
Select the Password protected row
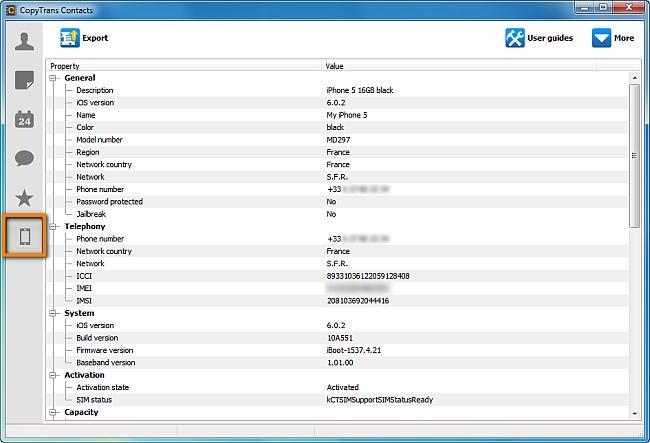[x=338, y=202]
